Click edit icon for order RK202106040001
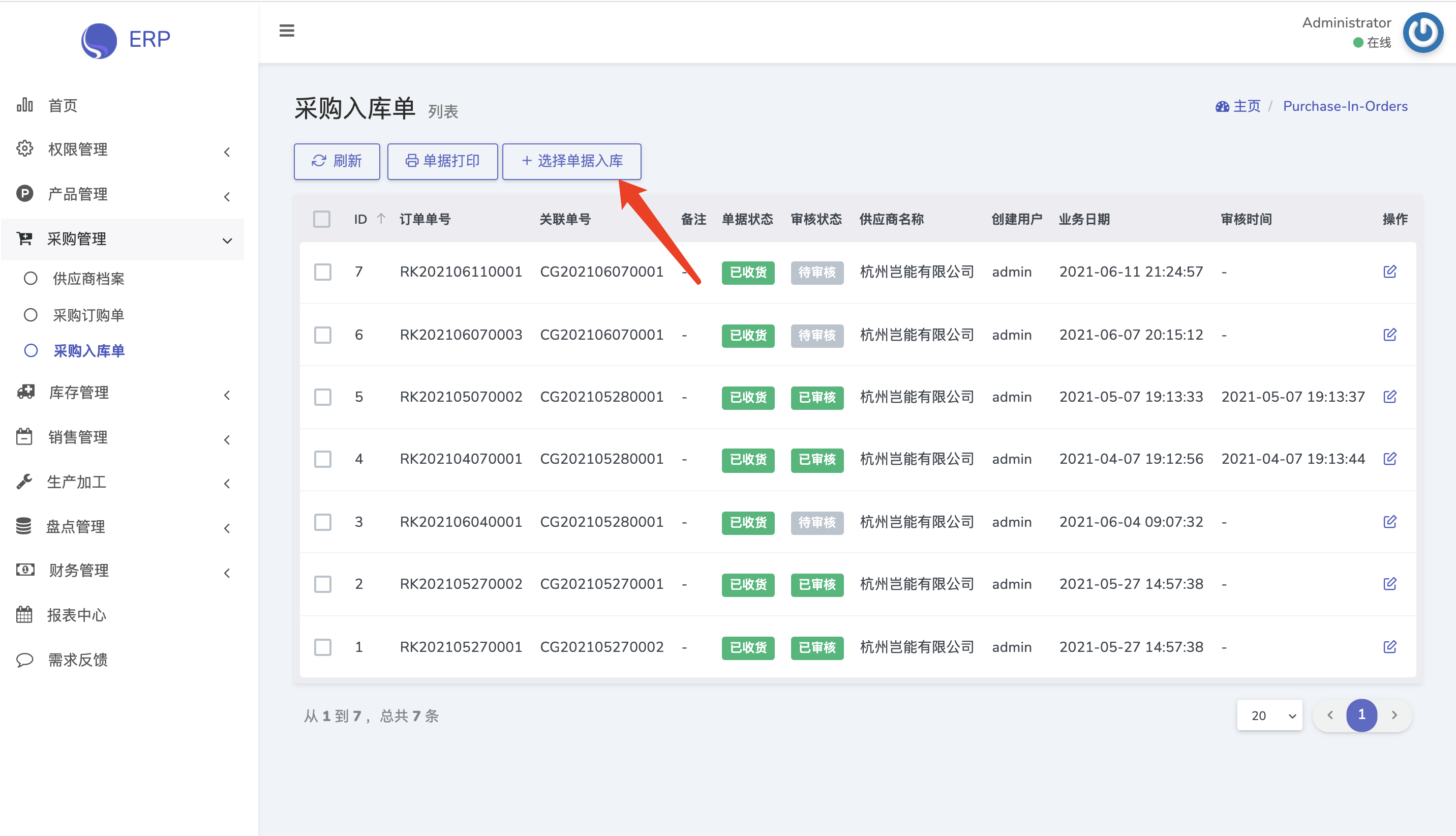1456x836 pixels. [x=1389, y=522]
